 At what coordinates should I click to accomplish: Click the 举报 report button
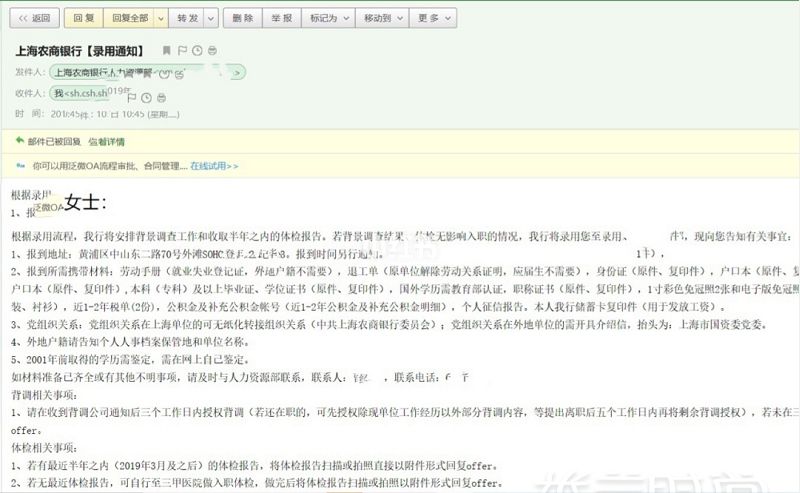(x=282, y=18)
